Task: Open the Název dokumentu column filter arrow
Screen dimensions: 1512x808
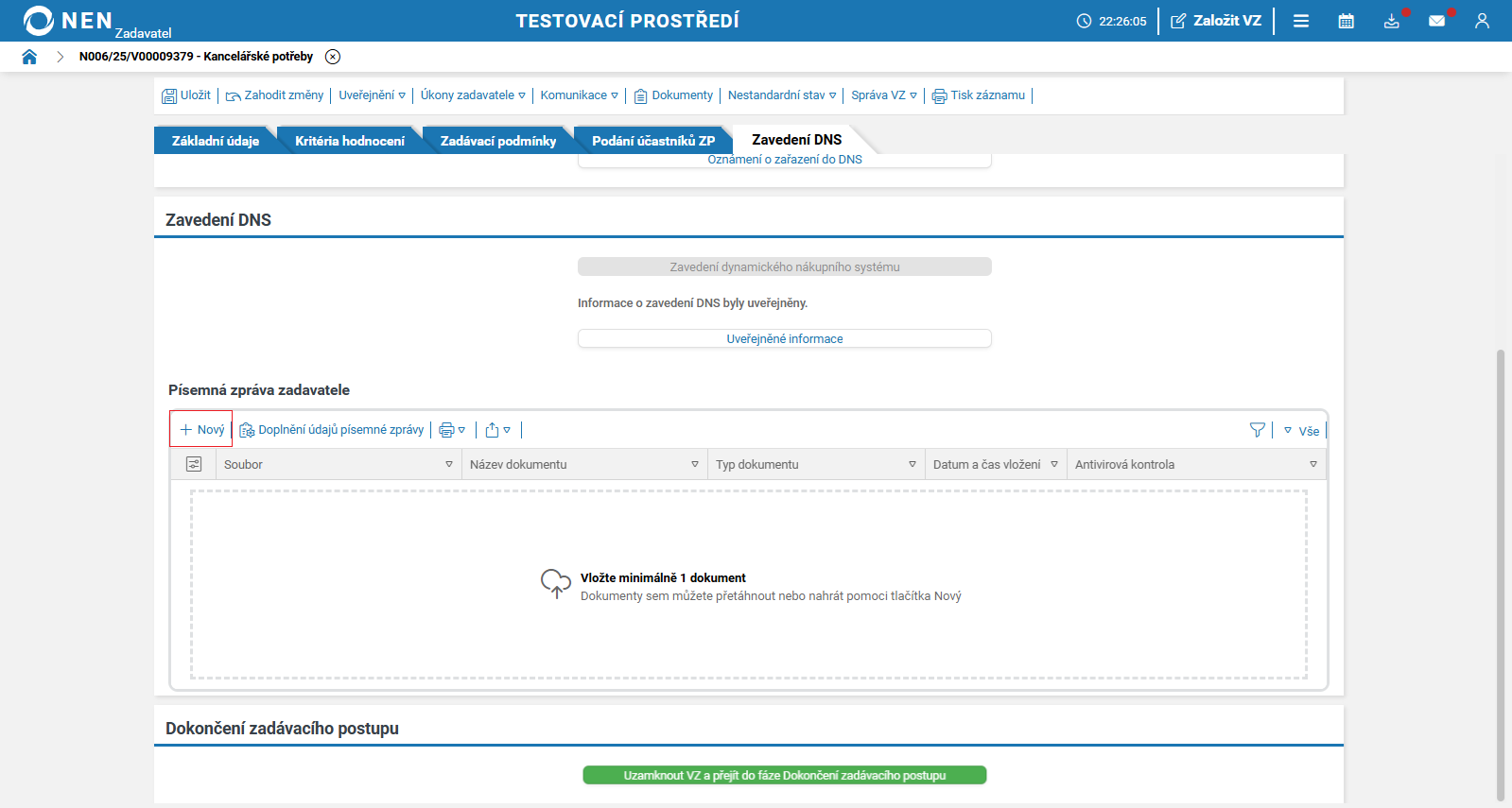Action: tap(695, 464)
